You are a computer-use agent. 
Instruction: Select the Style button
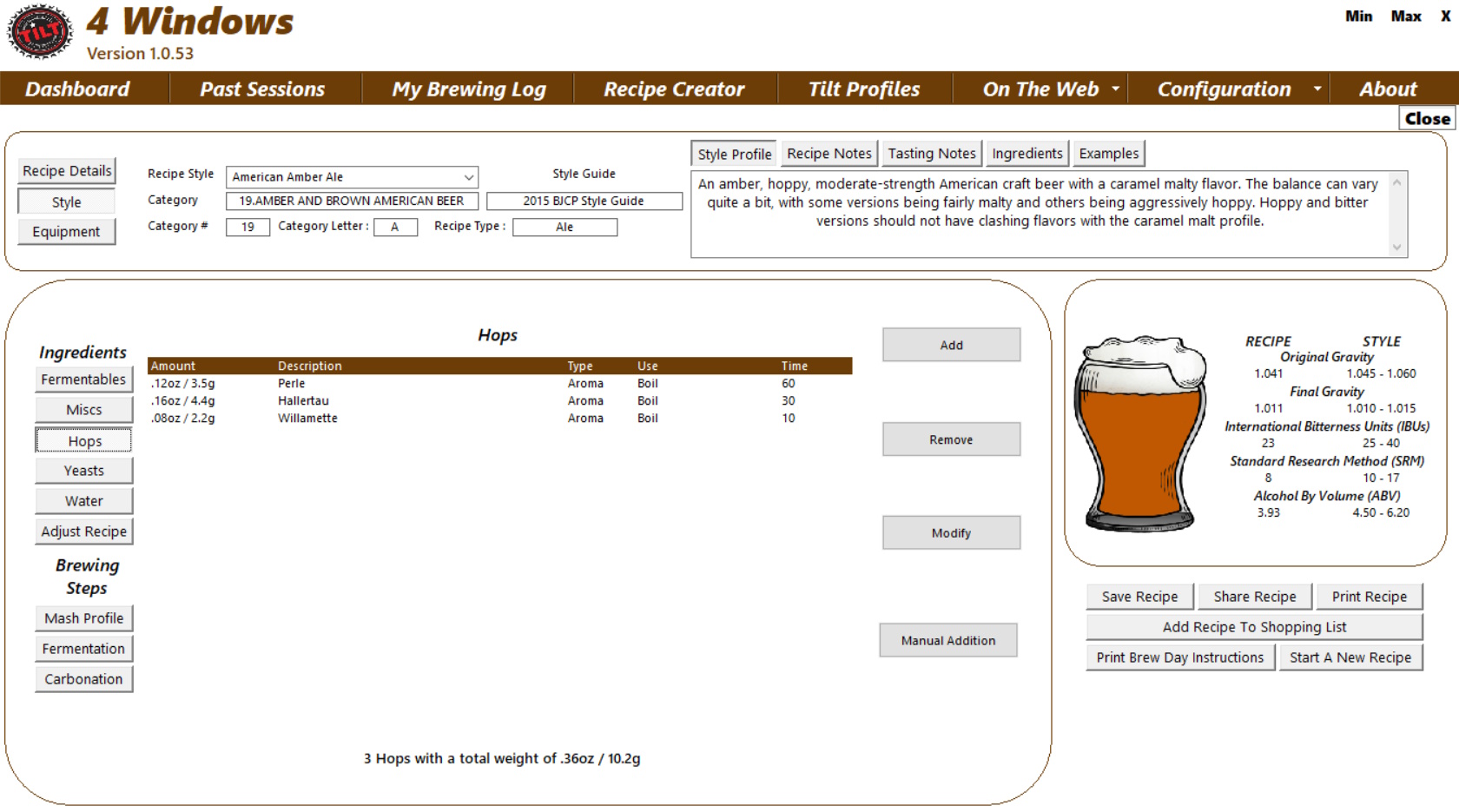[67, 201]
